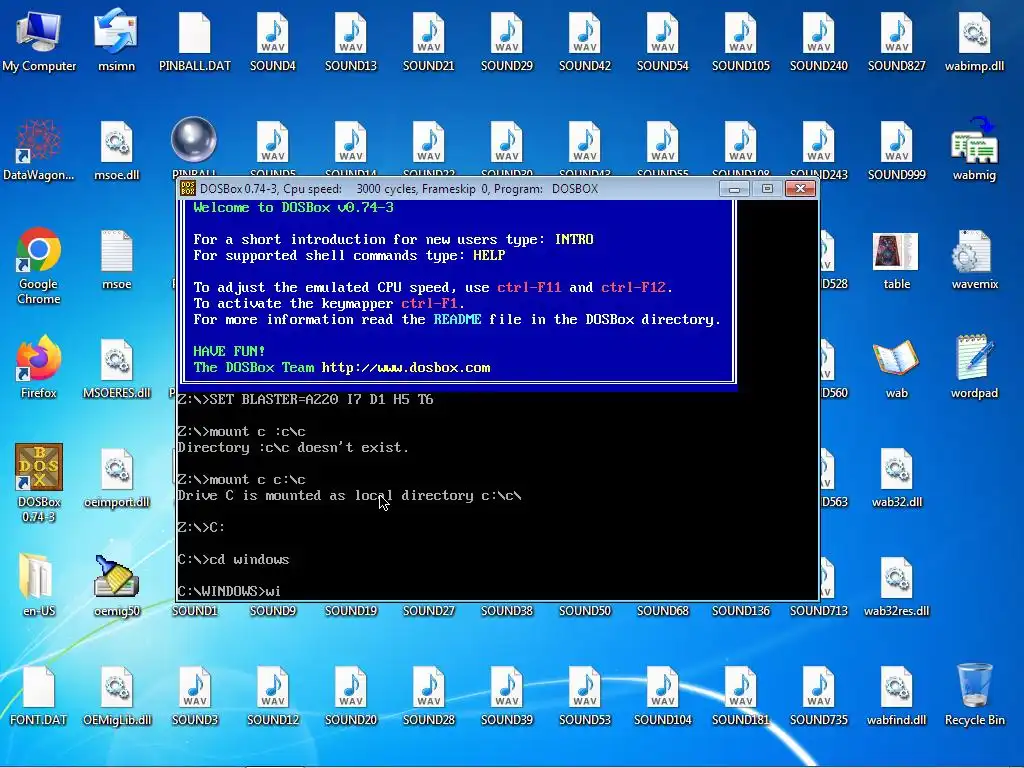Launch DOSBox 0.74-3 shortcut

39,467
